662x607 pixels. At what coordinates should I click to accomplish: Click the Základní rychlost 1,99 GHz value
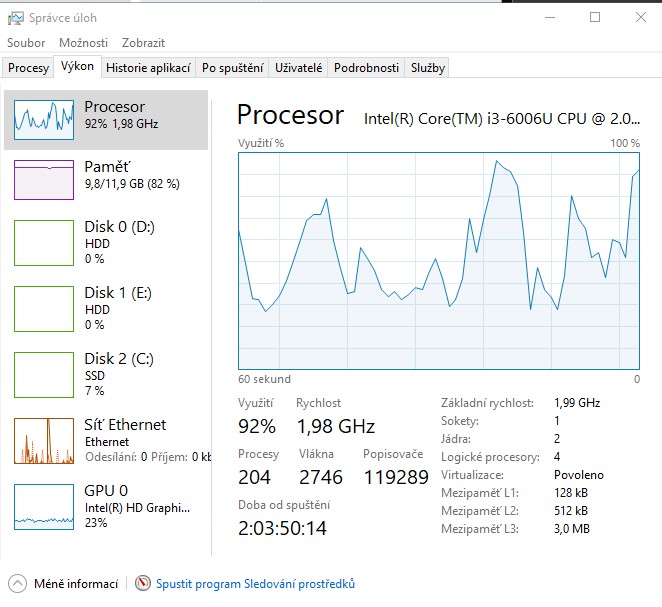coord(577,403)
